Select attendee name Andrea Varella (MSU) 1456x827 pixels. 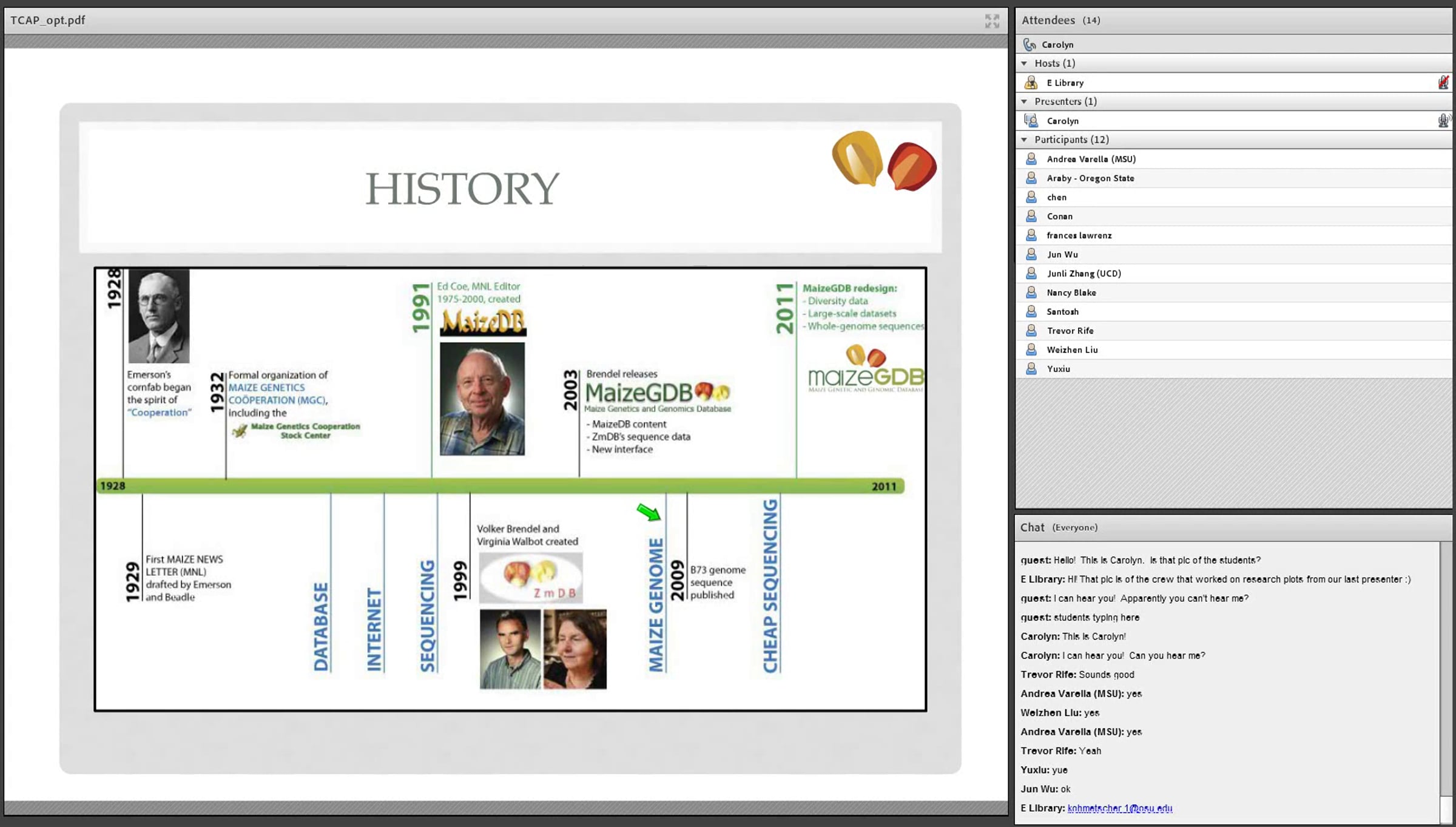tap(1091, 159)
